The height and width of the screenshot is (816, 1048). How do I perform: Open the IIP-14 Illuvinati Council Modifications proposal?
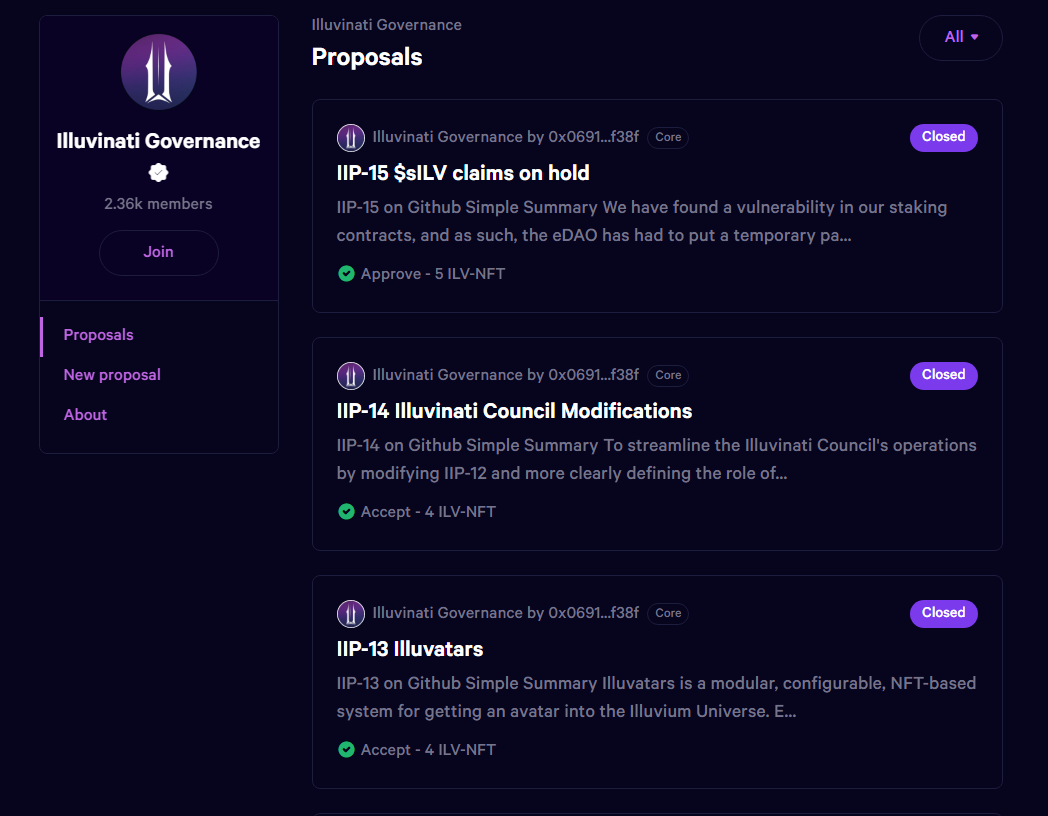(x=514, y=411)
